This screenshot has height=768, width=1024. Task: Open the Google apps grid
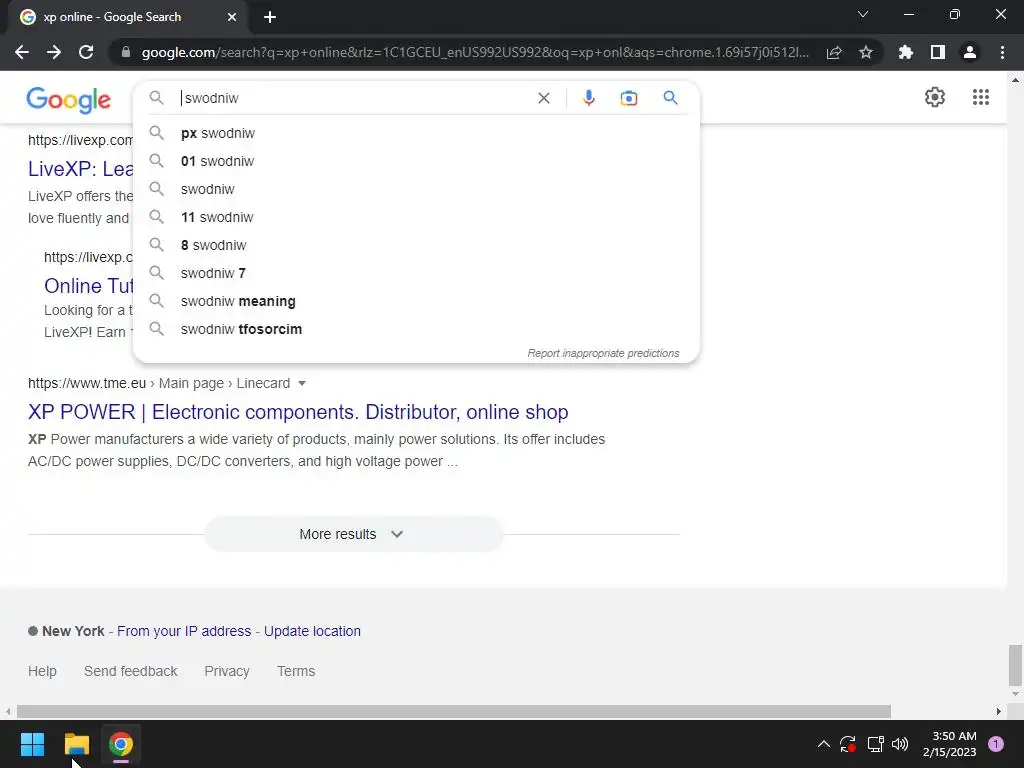tap(980, 97)
